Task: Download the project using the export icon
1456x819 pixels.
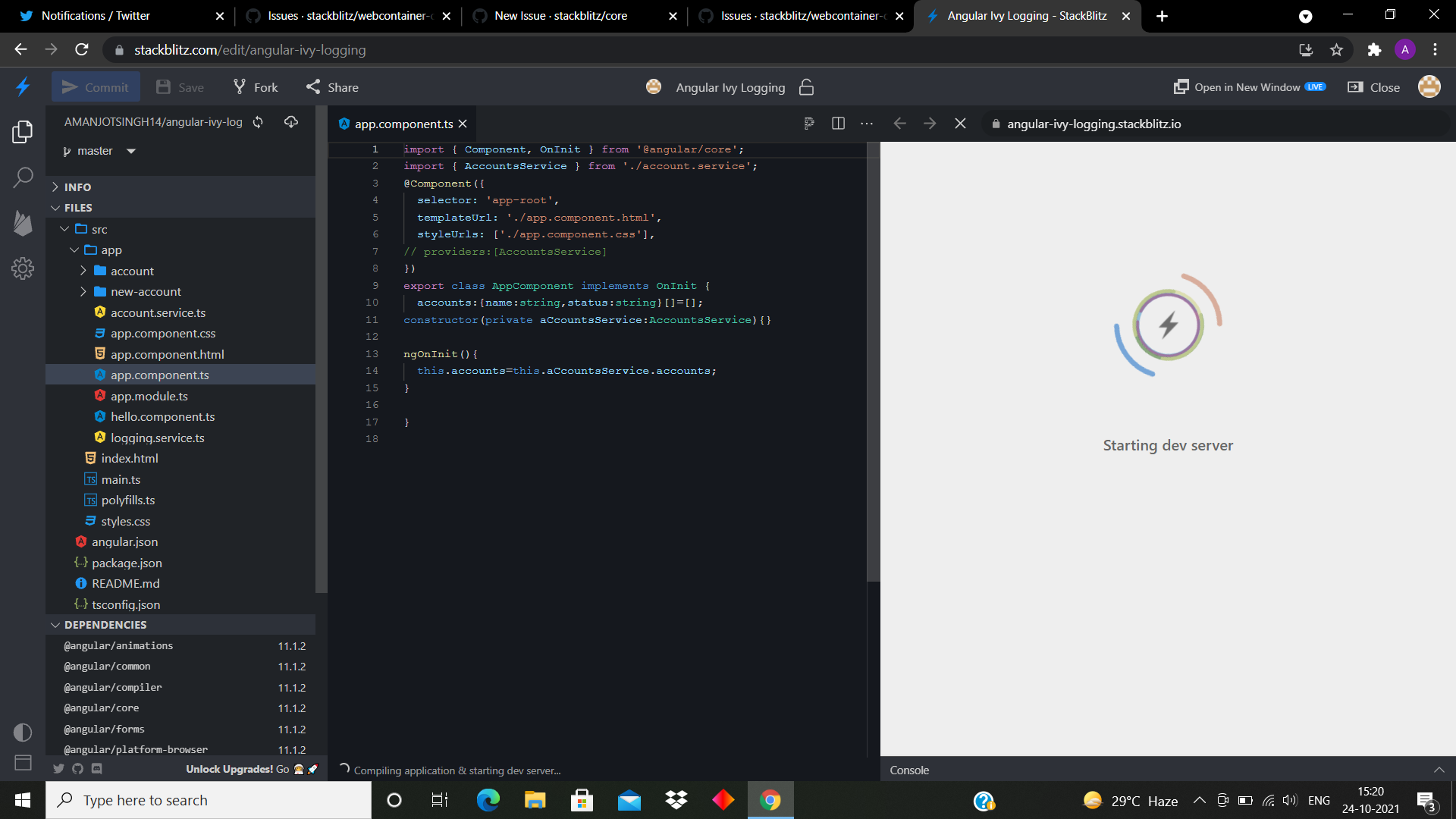Action: [x=291, y=121]
